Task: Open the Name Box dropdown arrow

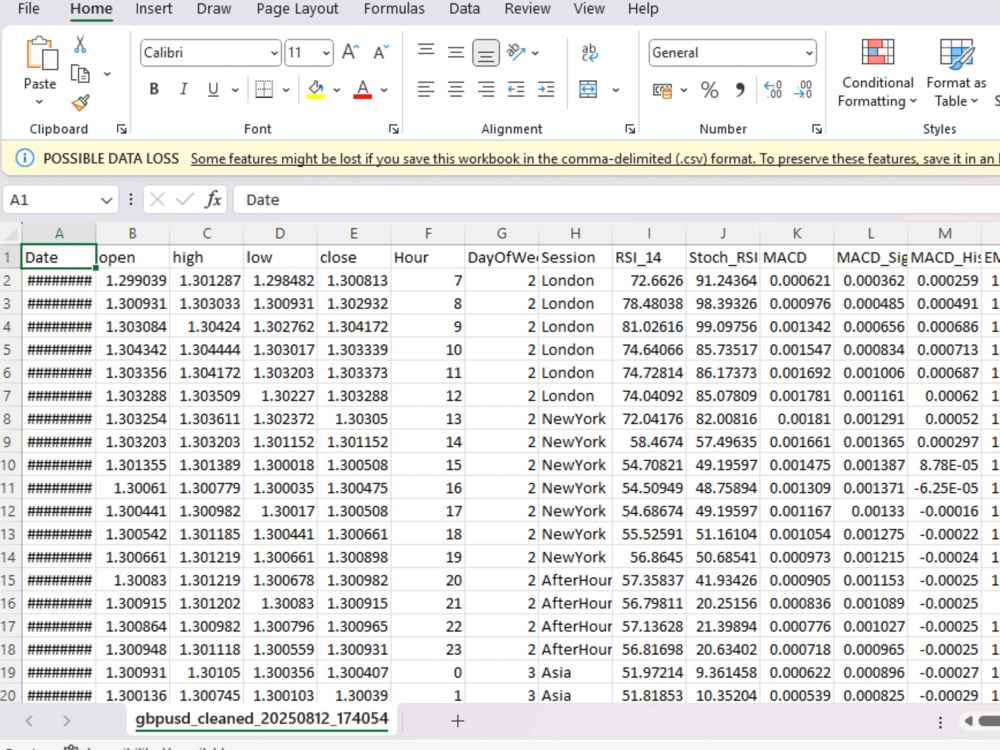Action: (x=106, y=200)
